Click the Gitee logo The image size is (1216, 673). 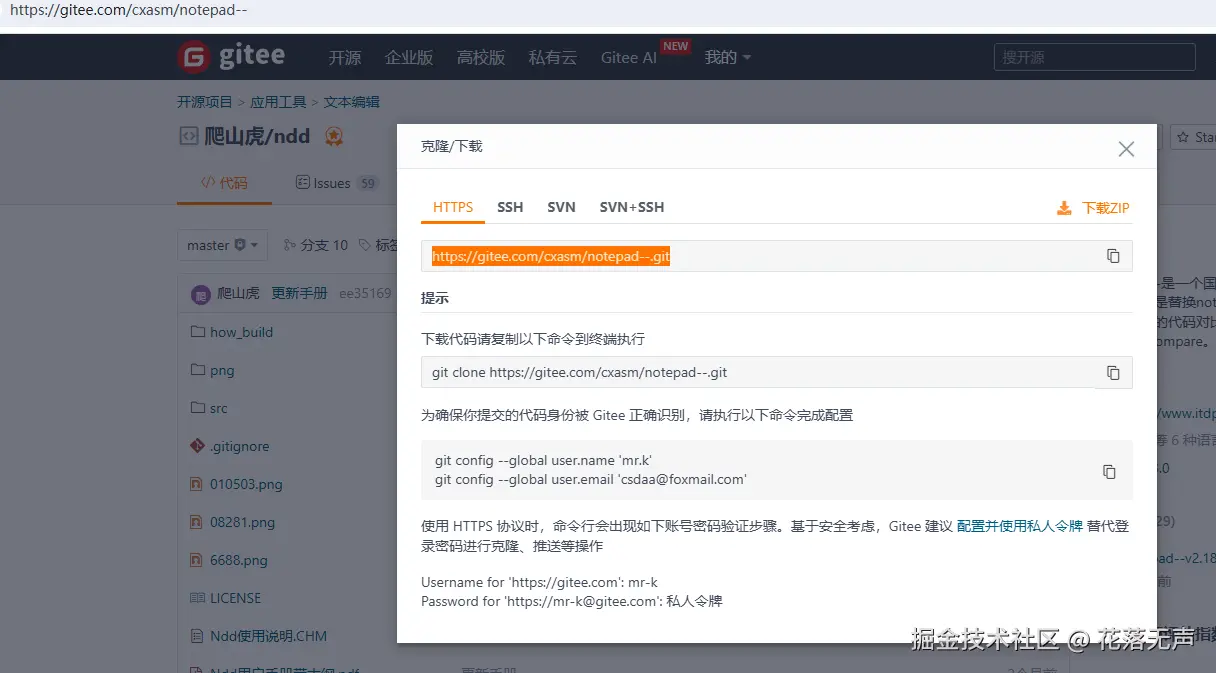pos(231,57)
